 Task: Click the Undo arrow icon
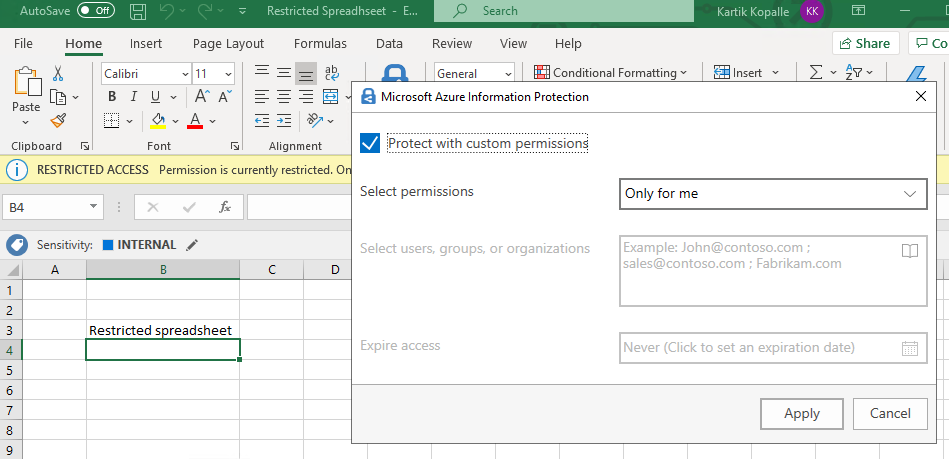[x=168, y=11]
